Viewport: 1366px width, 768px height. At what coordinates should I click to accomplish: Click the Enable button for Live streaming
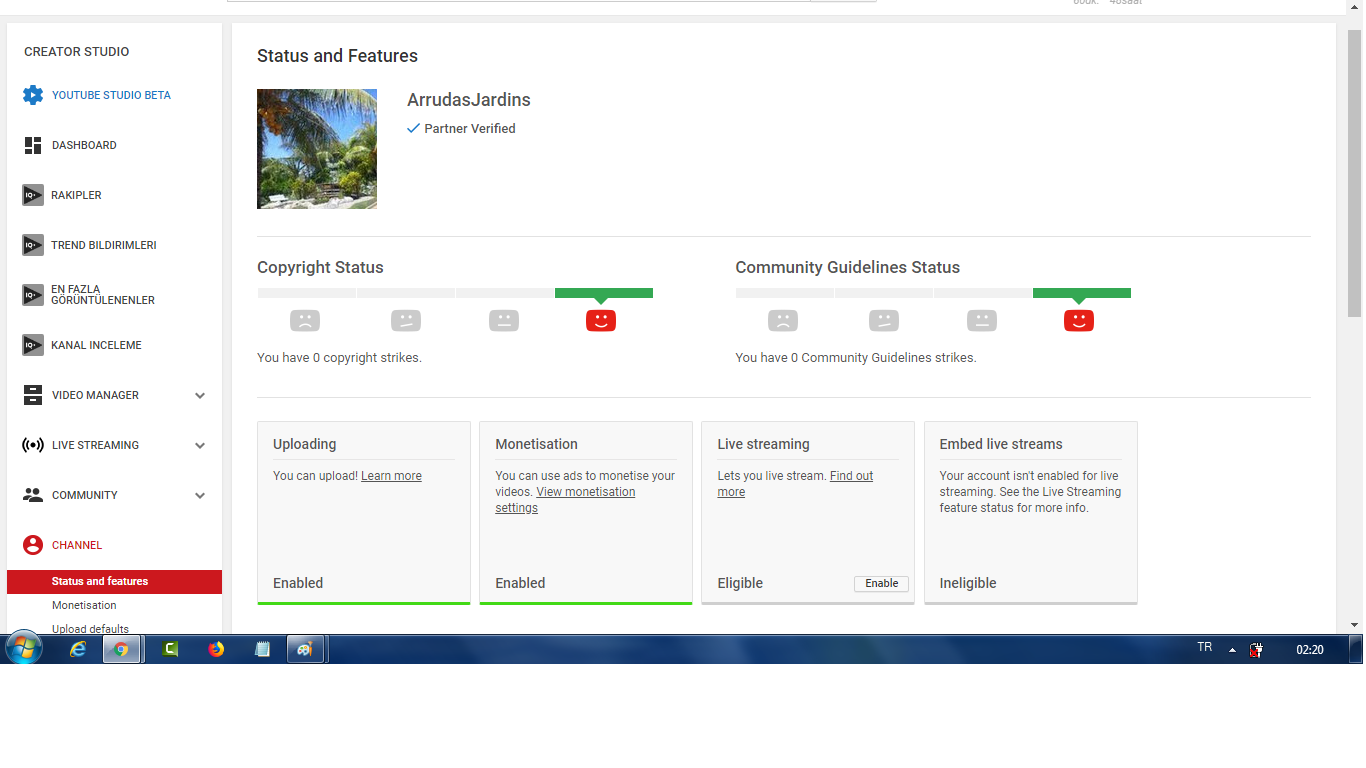[881, 583]
